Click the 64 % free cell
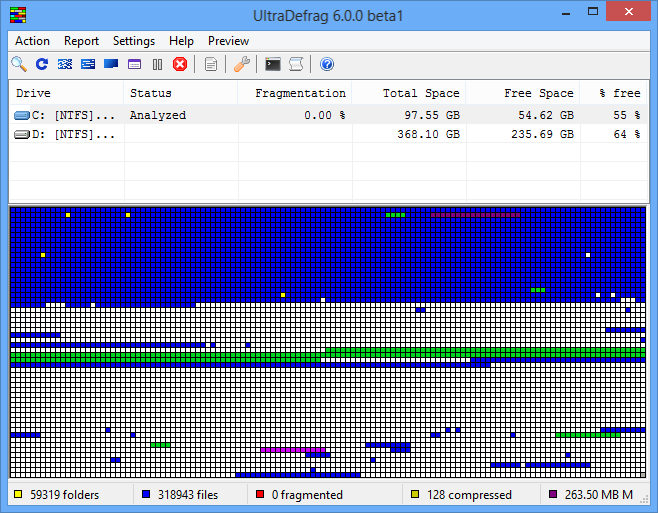The height and width of the screenshot is (513, 658). point(627,134)
